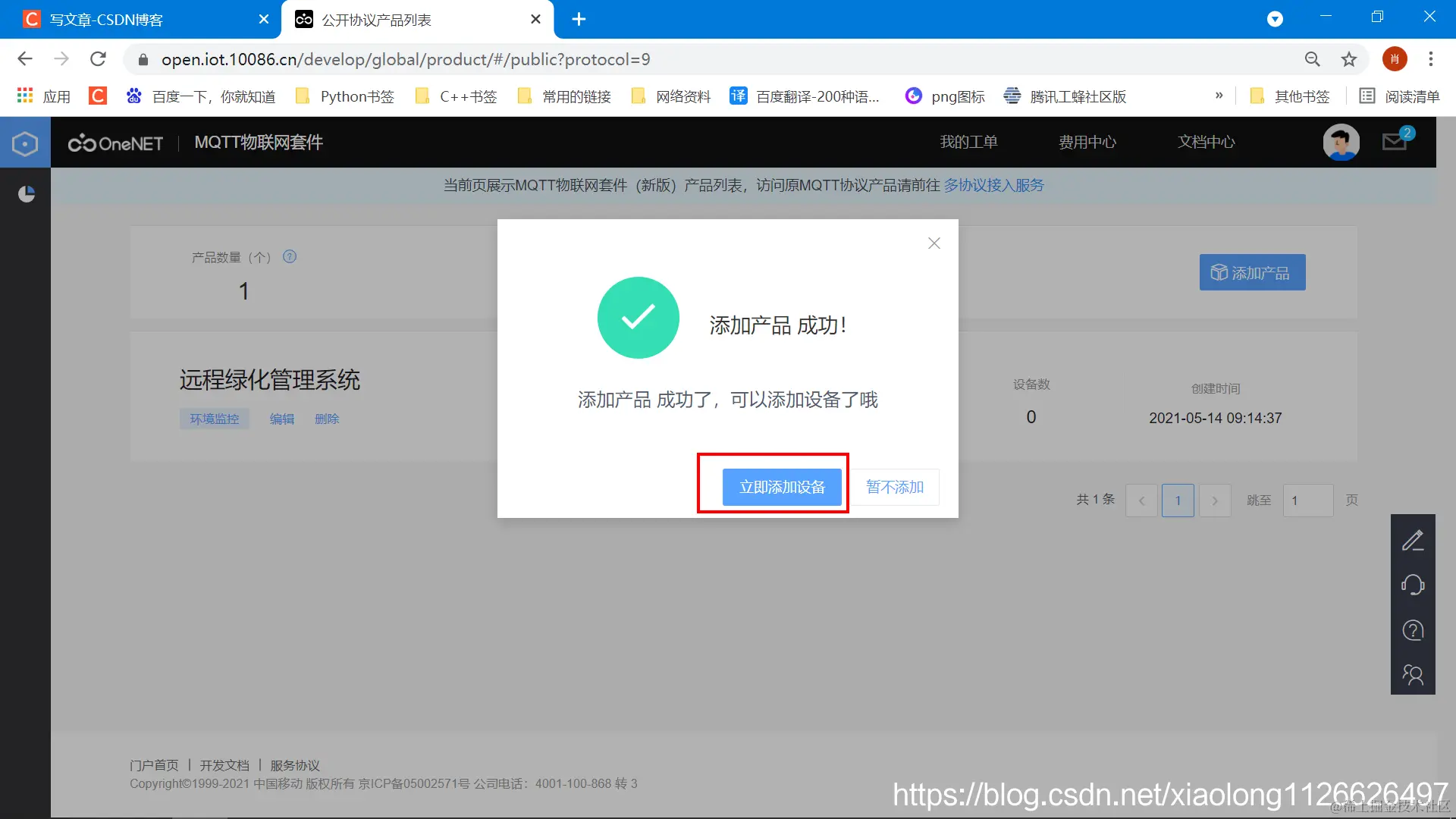Click the hexagon console icon in sidebar

click(x=25, y=143)
